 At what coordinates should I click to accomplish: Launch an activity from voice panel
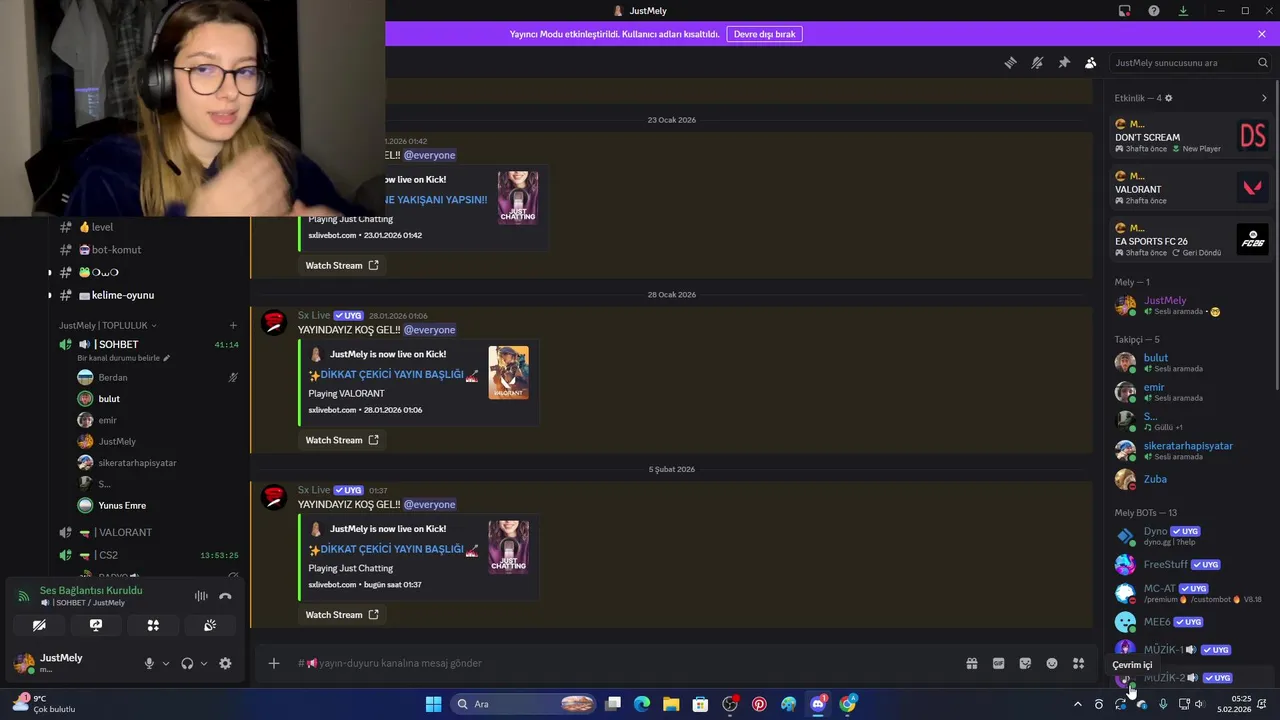pos(153,625)
